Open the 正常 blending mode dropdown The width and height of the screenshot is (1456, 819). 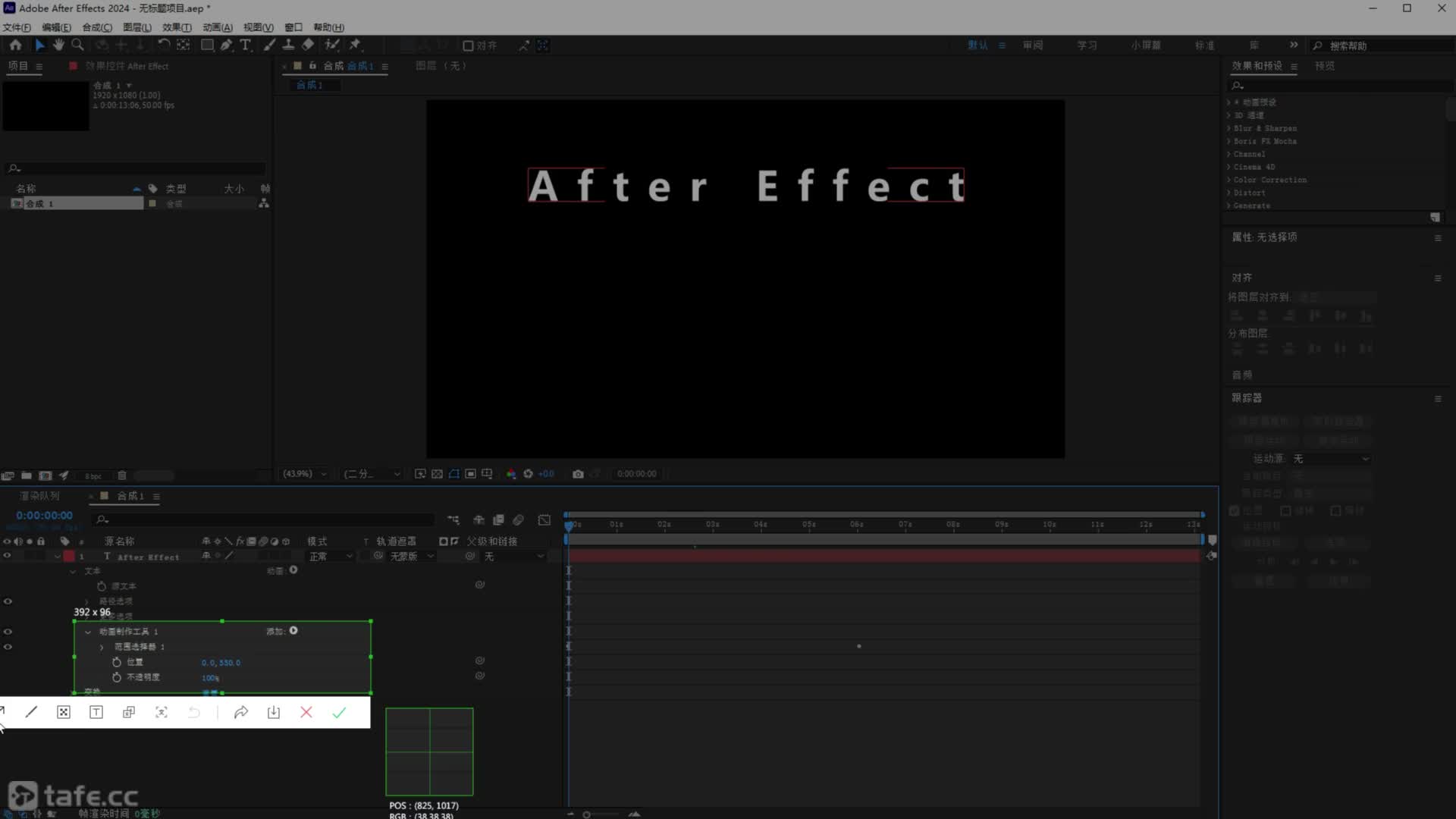click(x=331, y=556)
